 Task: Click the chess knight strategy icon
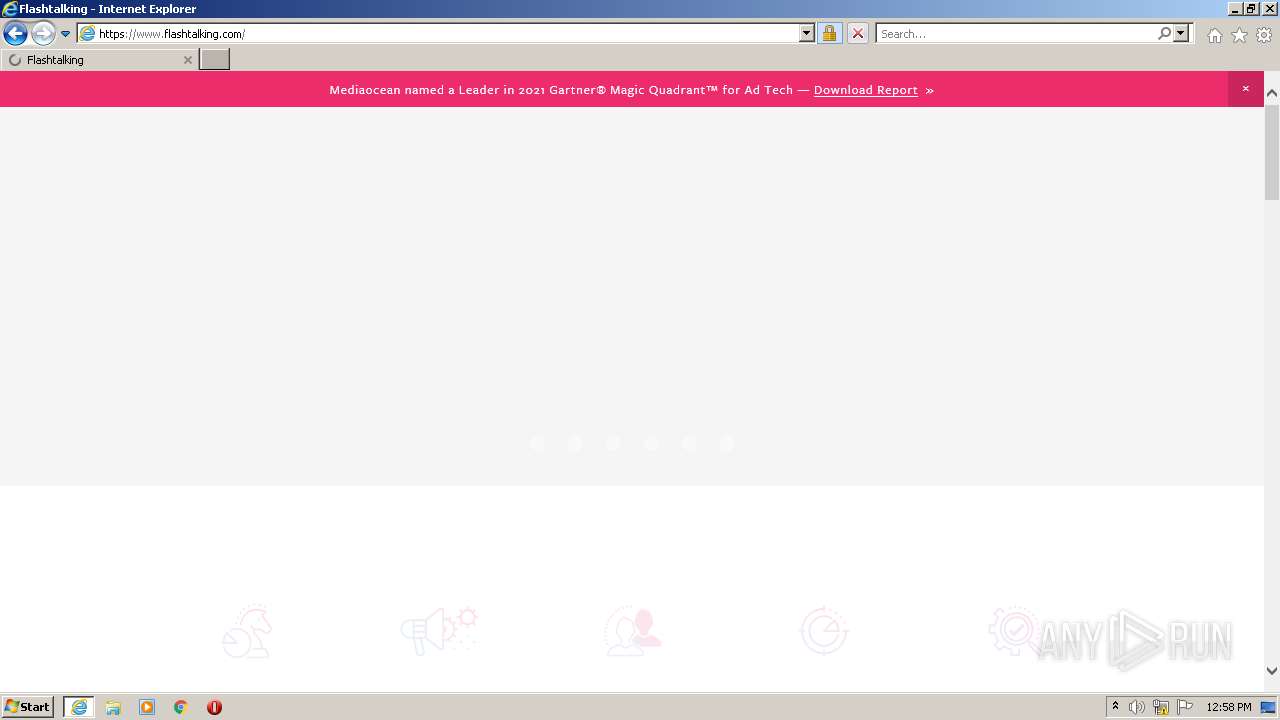247,631
